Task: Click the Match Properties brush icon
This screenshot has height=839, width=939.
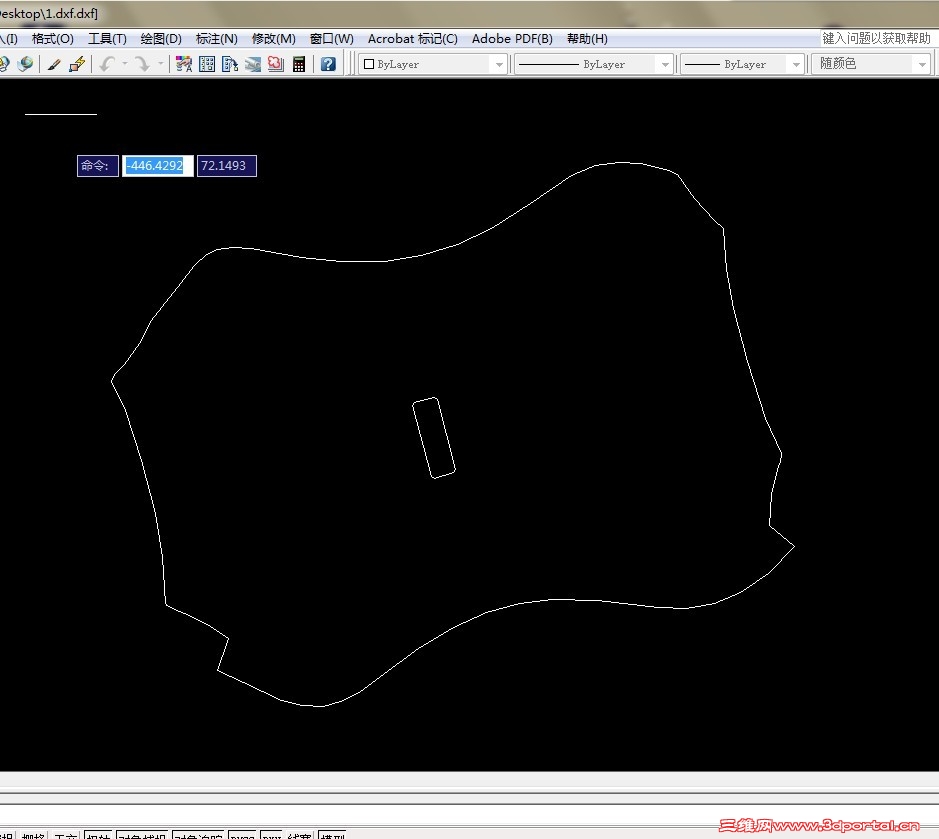Action: click(54, 64)
